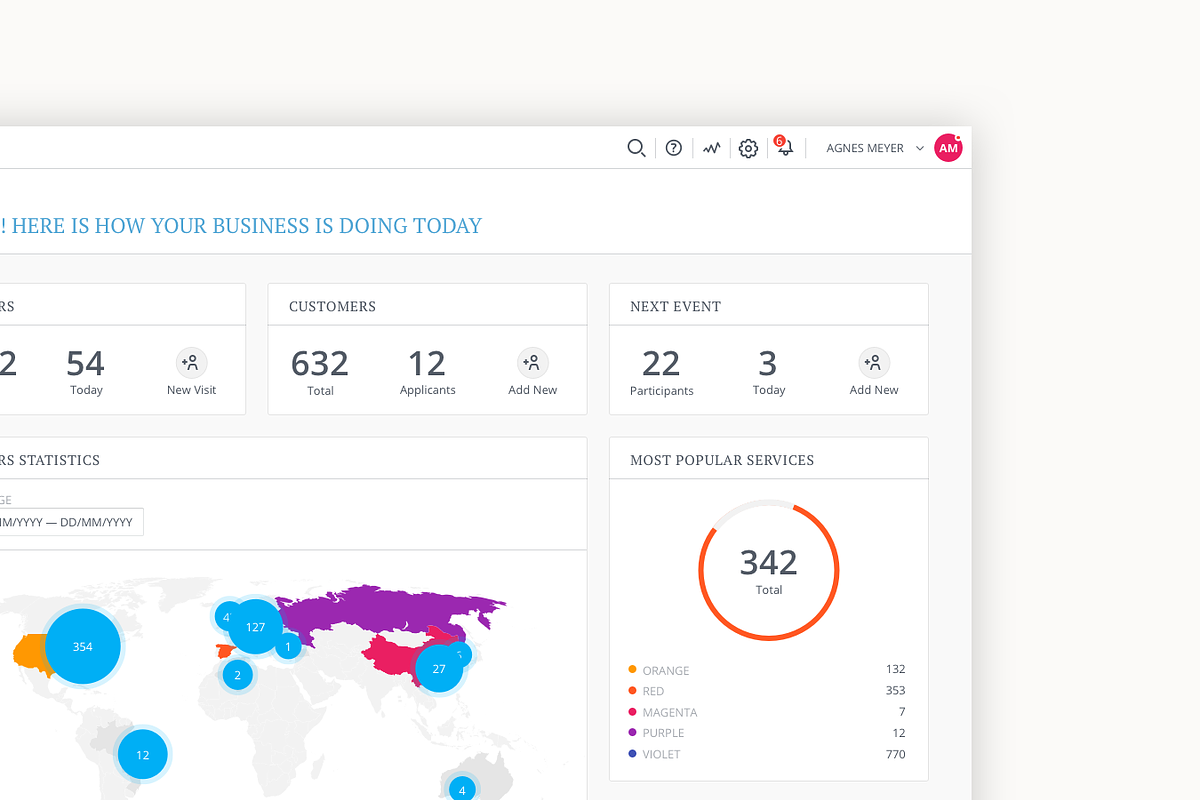Click the date range input field
The image size is (1200, 800).
70,522
